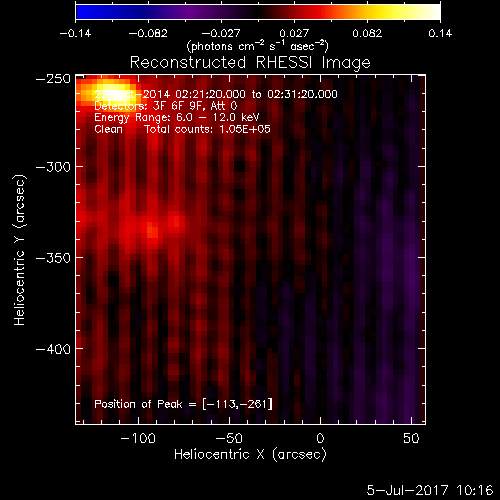The height and width of the screenshot is (500, 500).
Task: Click the time range '02:21:20.000 to 02:31:20.000'
Action: (256, 94)
